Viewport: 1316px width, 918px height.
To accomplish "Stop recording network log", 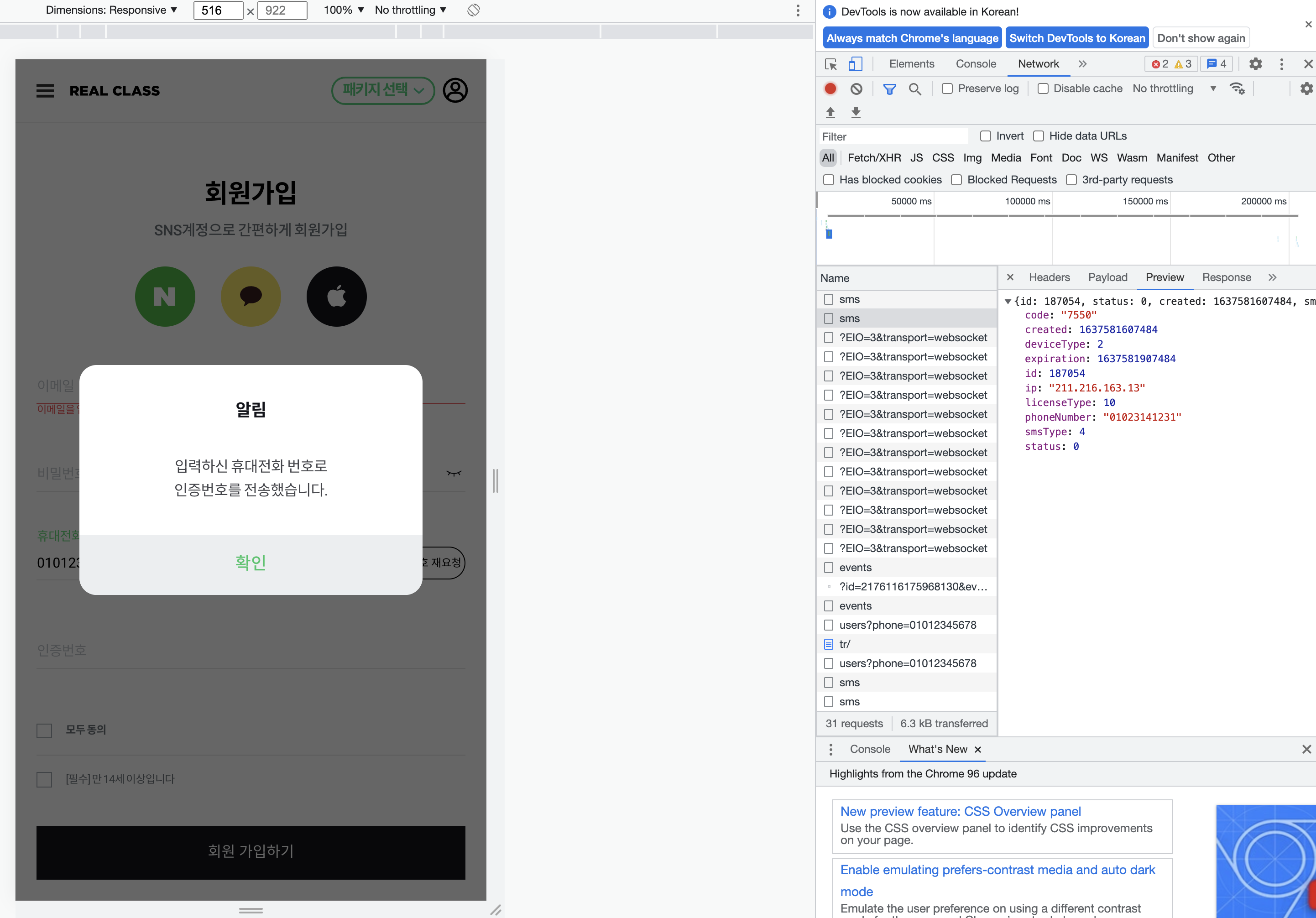I will (830, 89).
